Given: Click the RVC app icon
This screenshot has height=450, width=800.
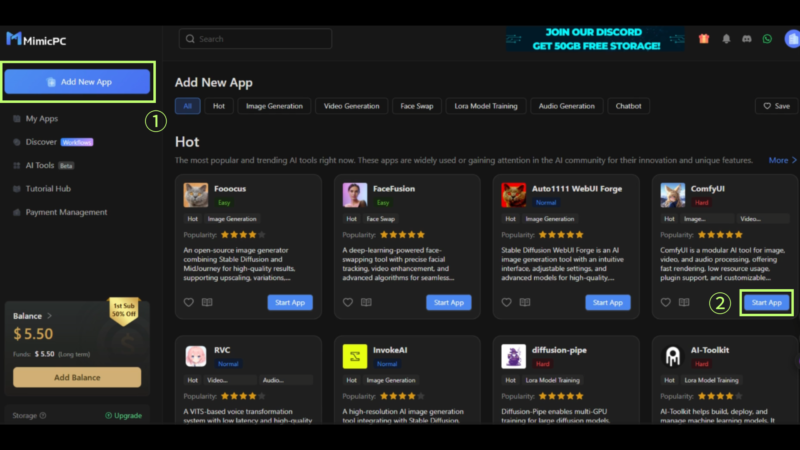Looking at the screenshot, I should [196, 356].
